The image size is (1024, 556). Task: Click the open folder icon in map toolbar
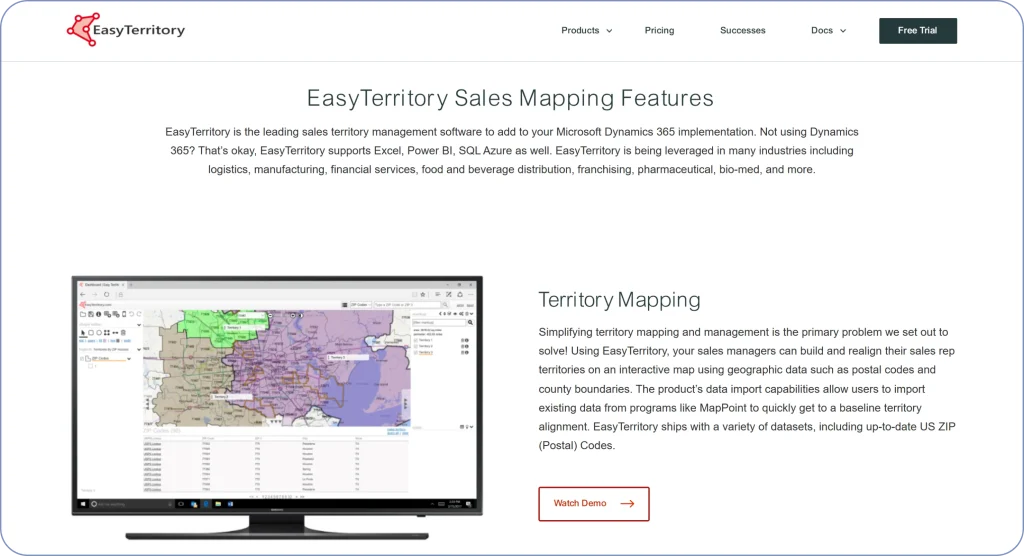(x=83, y=314)
